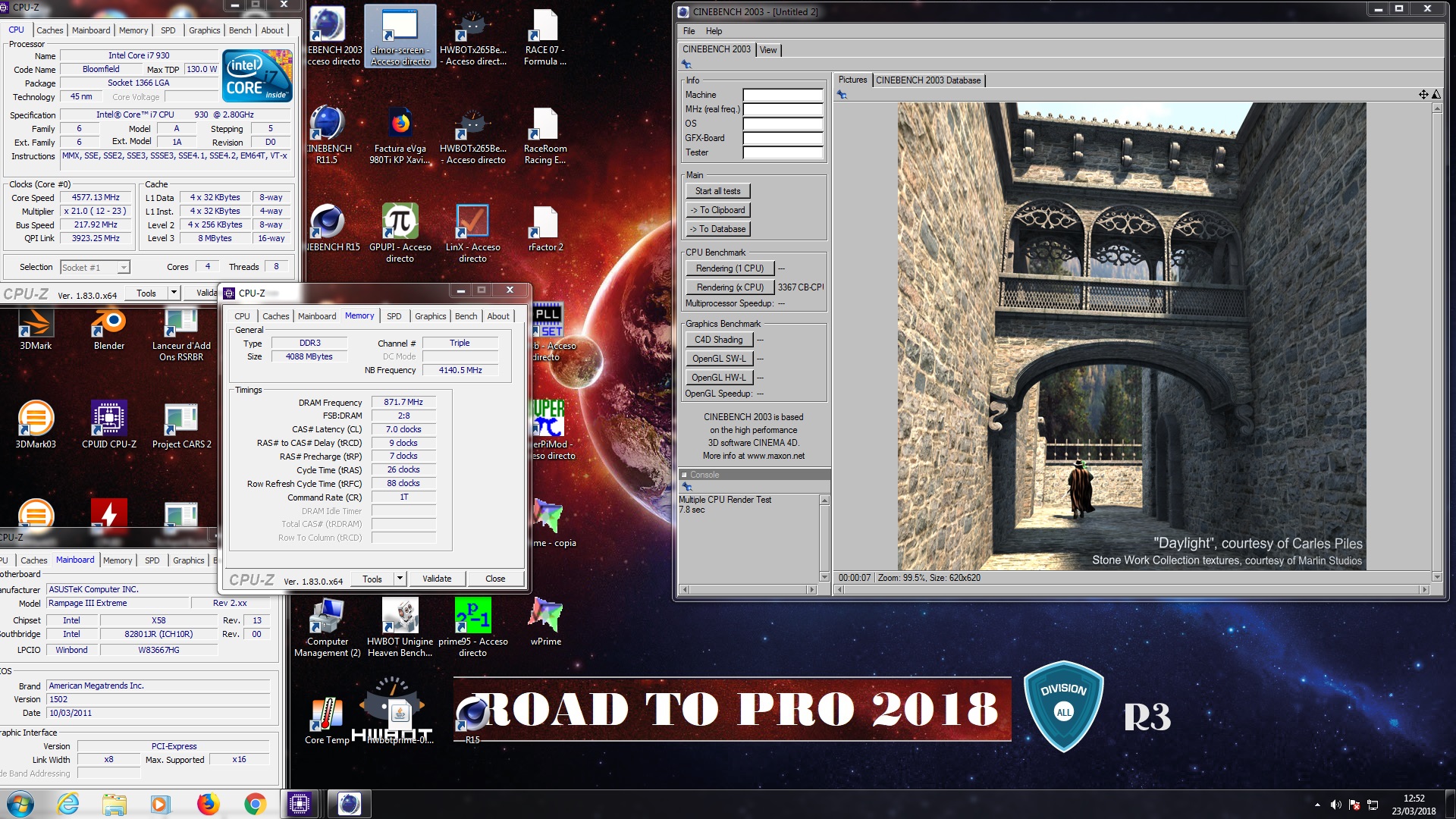Open the Help menu in Cinebench
Screen dimensions: 1456x819
point(714,31)
